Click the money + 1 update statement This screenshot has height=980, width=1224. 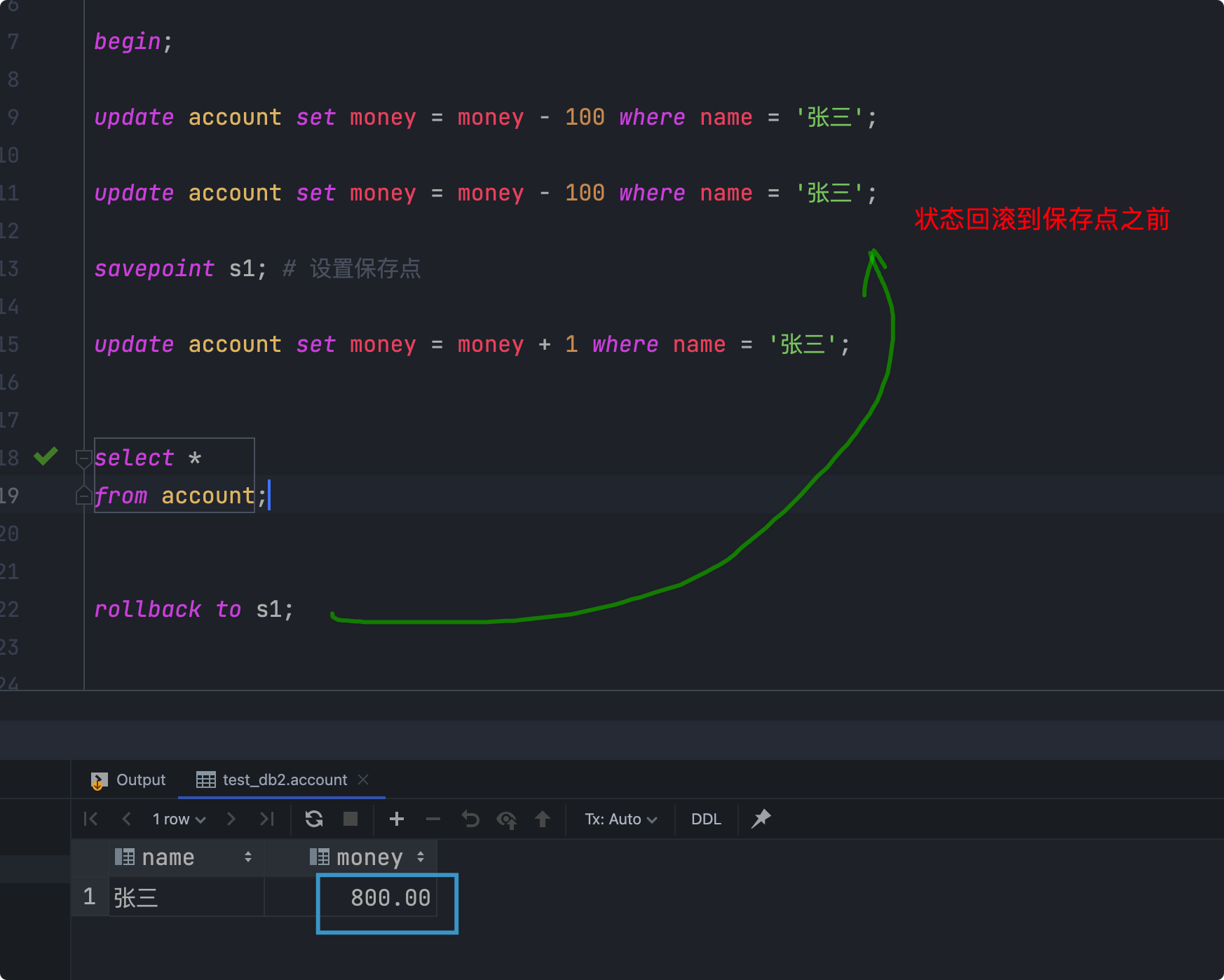tap(472, 344)
